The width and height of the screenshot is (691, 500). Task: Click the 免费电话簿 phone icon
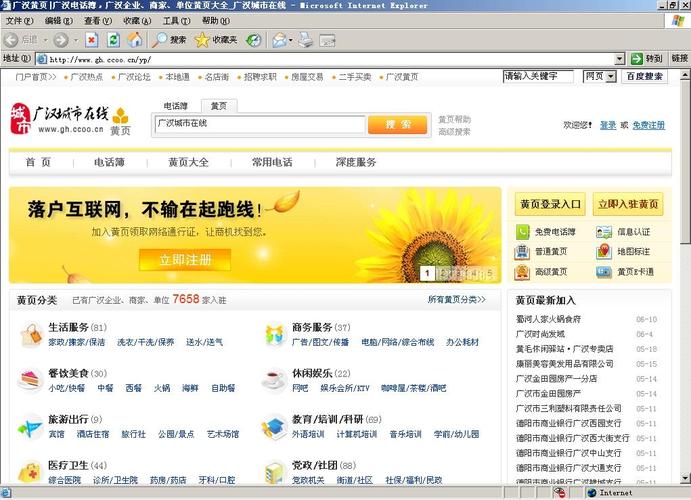(x=522, y=232)
